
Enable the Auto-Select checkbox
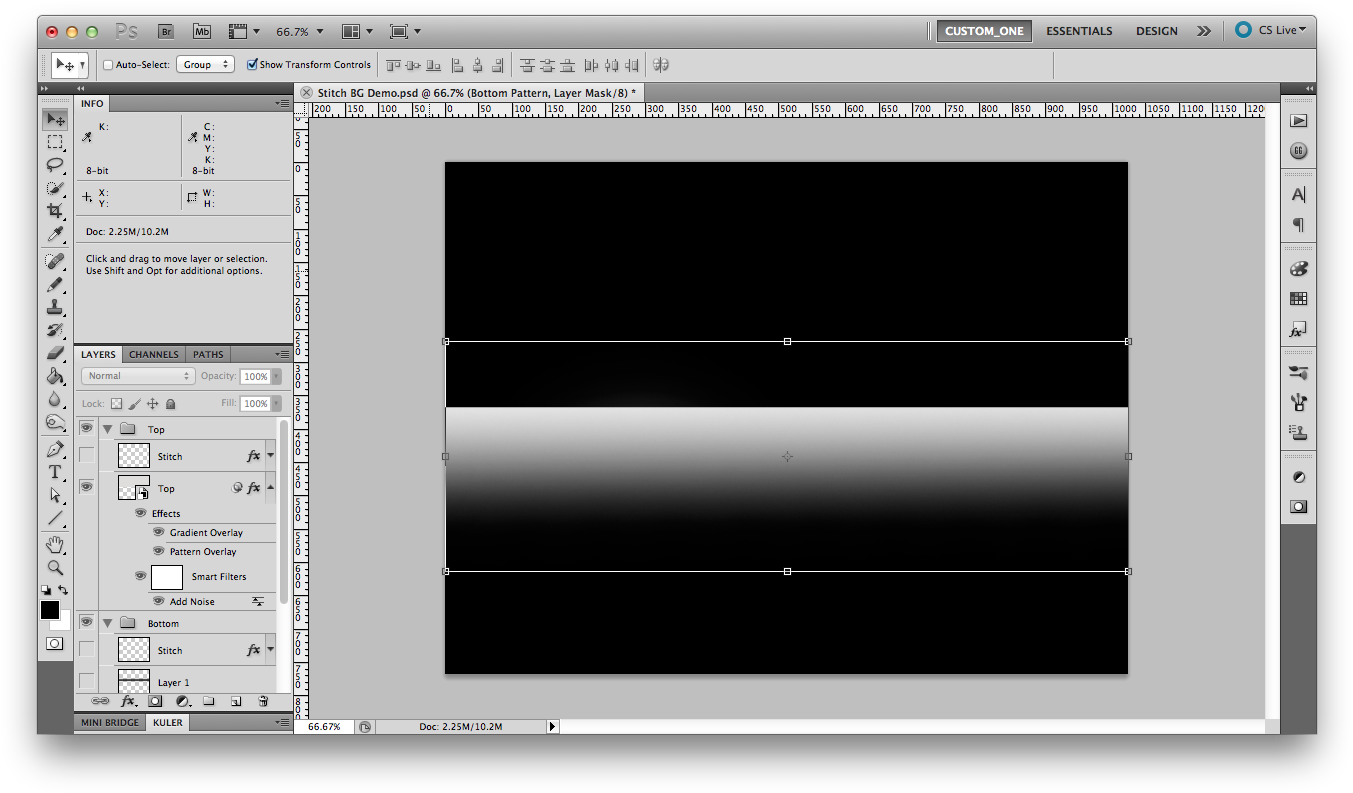[x=107, y=64]
